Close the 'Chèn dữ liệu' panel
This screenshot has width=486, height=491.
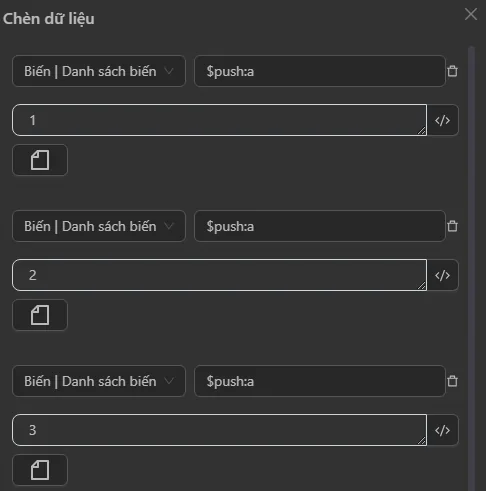click(x=471, y=14)
